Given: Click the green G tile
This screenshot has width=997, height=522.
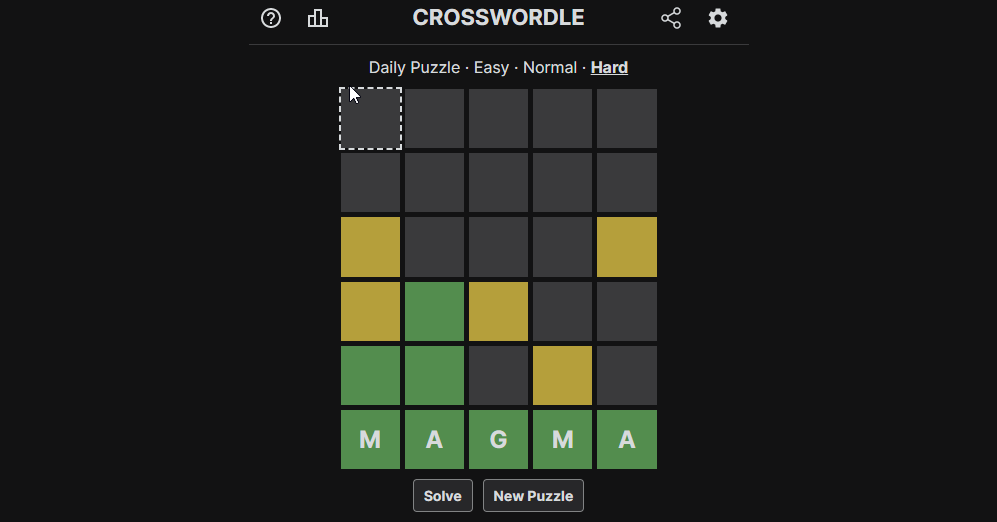Looking at the screenshot, I should tap(498, 439).
